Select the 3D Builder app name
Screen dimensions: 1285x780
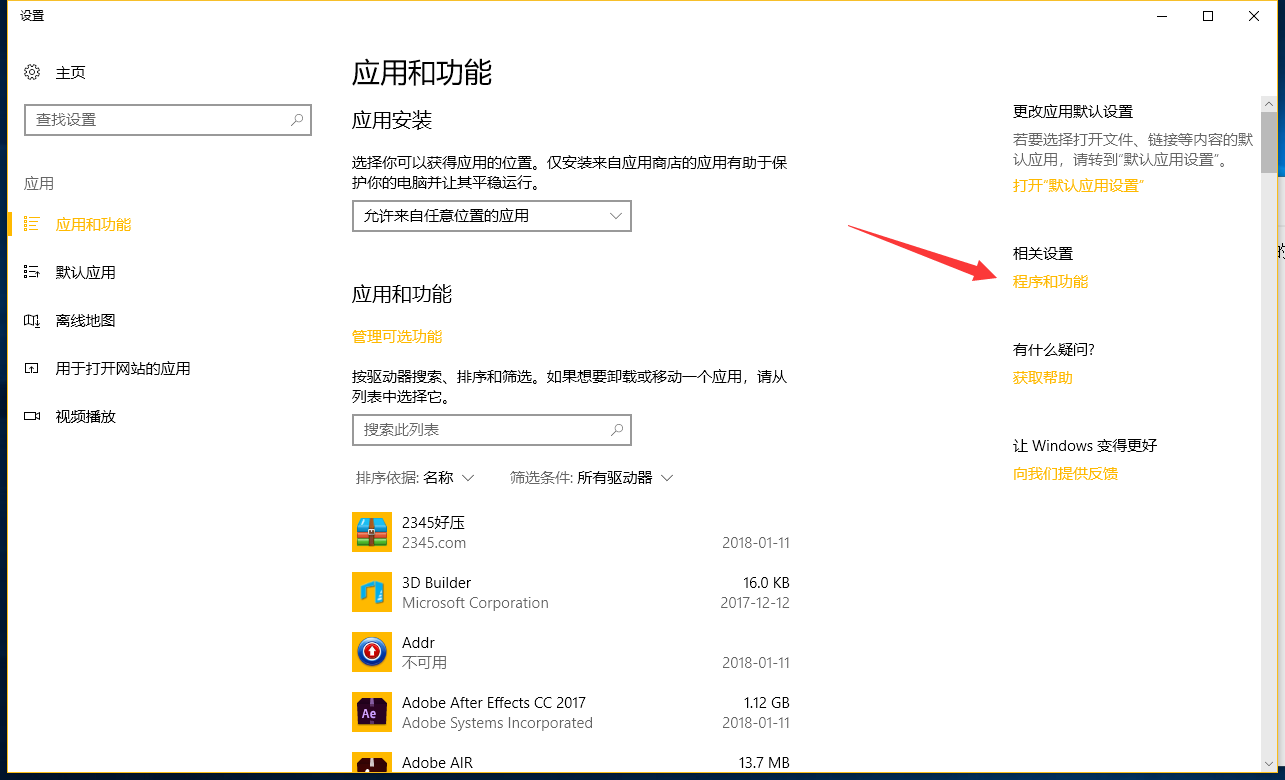point(436,582)
